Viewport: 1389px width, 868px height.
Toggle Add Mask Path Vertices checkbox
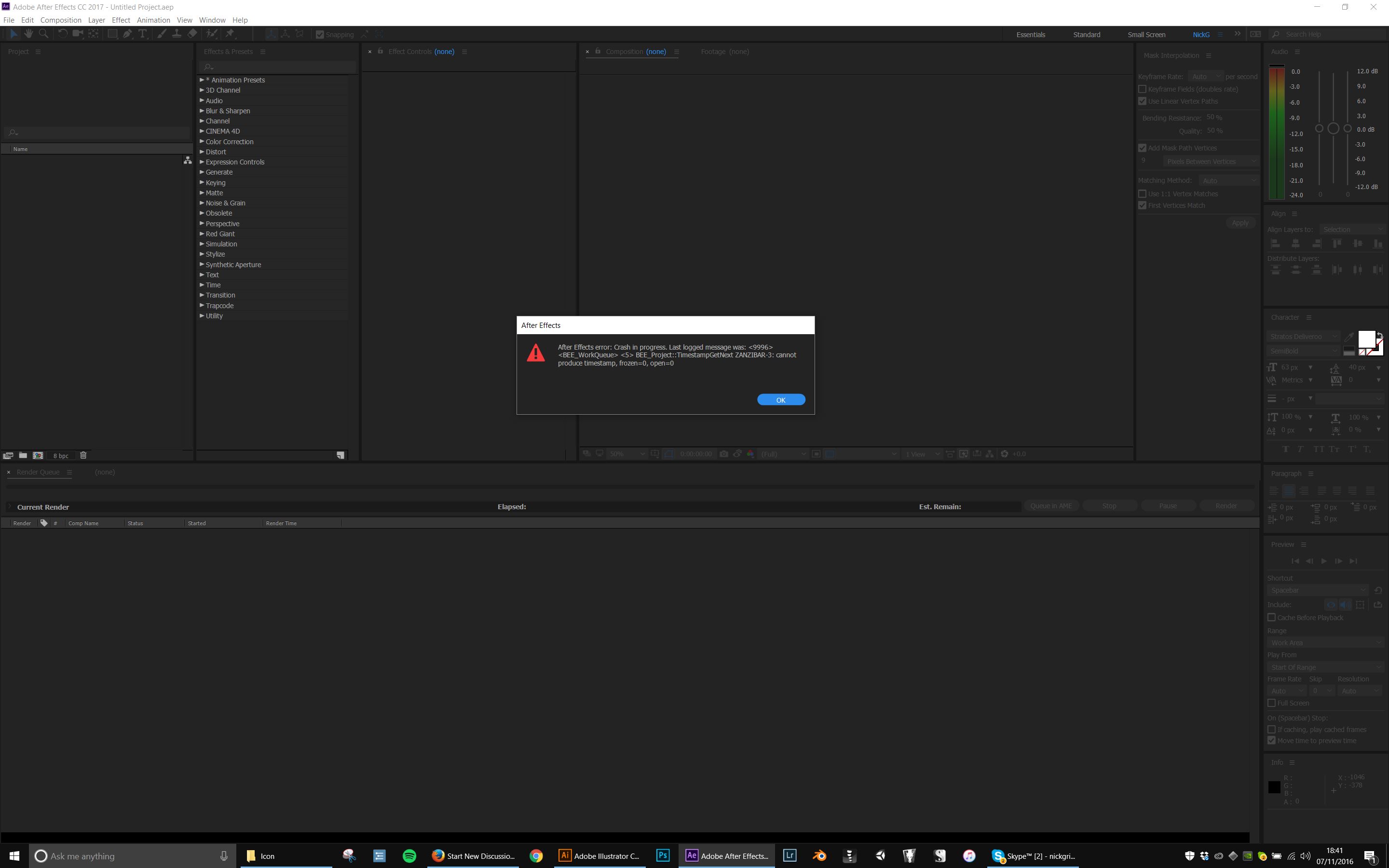(x=1142, y=147)
